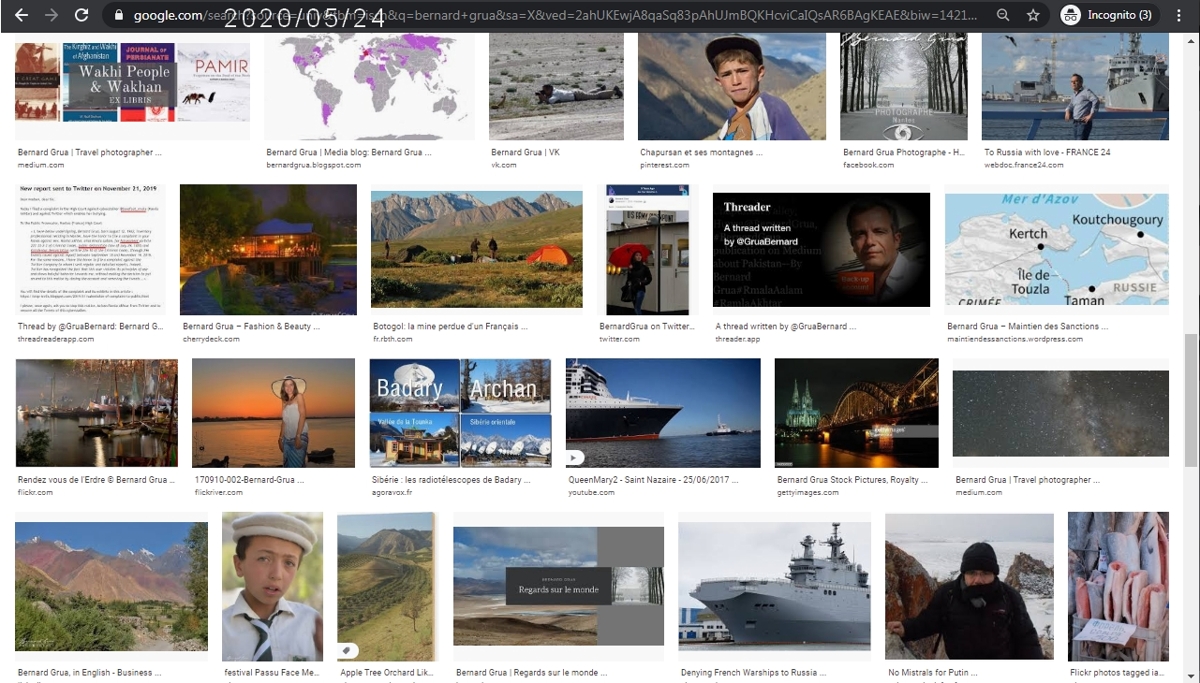Click the browser back arrow

[x=21, y=16]
